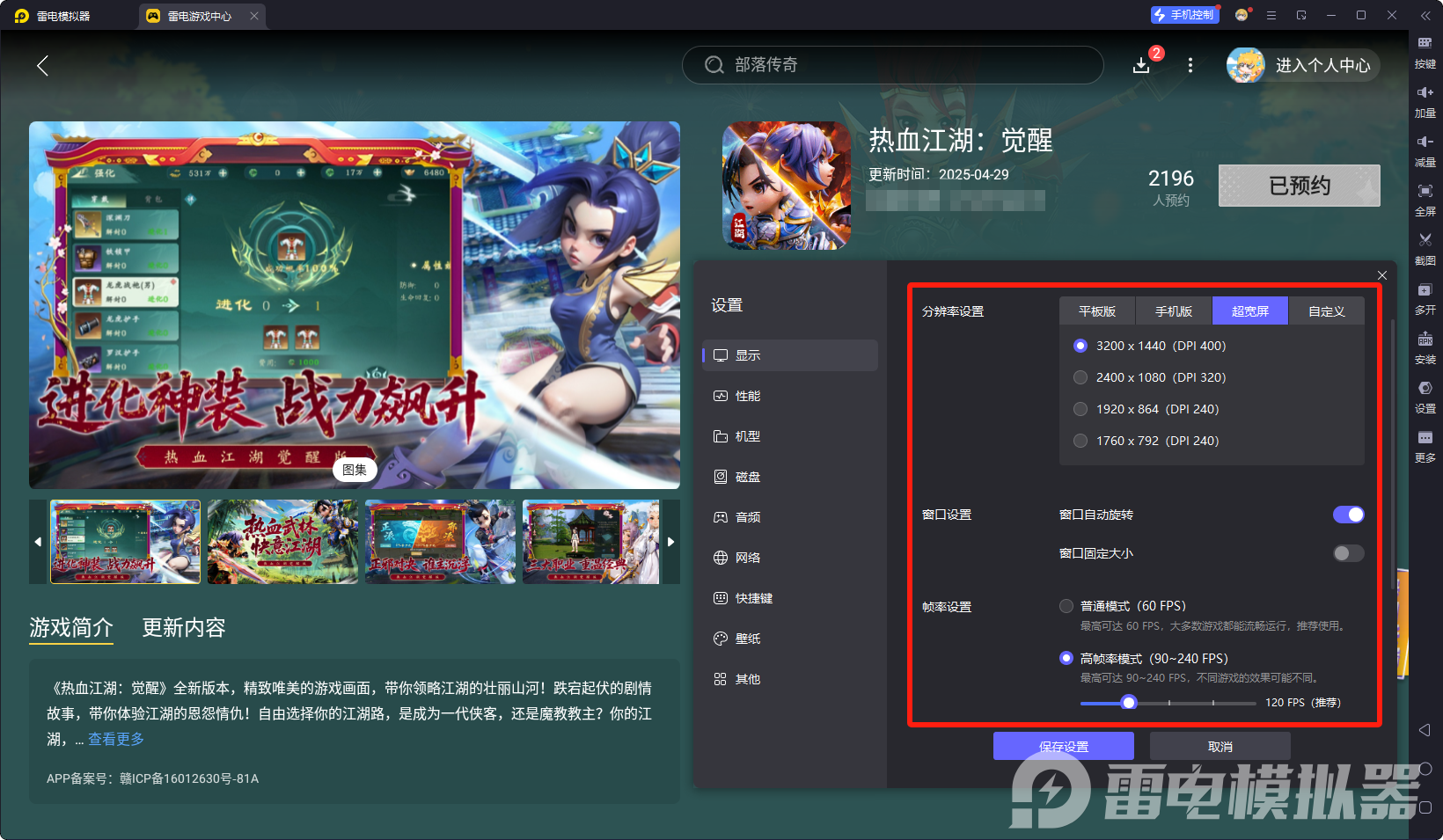
Task: Close the 雷电游戏中心 tab
Action: click(254, 16)
